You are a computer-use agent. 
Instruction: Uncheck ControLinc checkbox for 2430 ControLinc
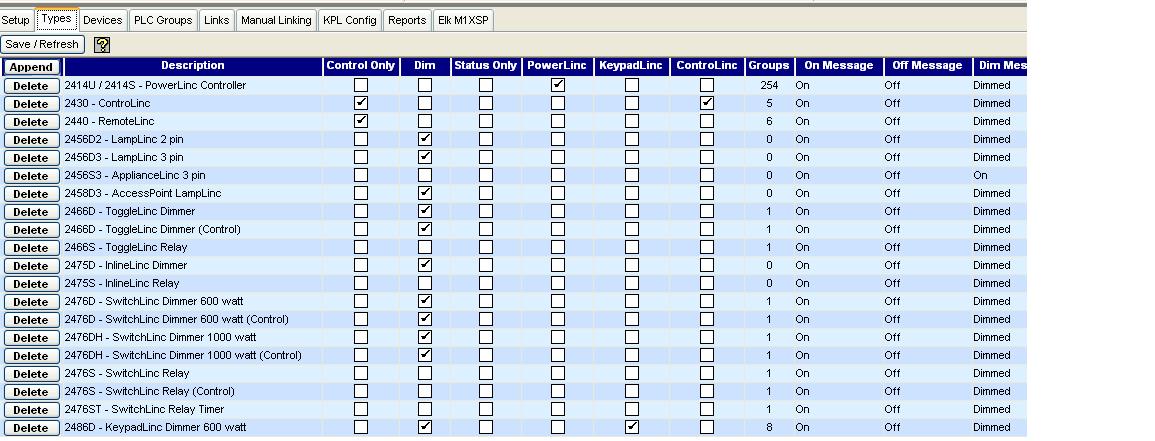707,102
